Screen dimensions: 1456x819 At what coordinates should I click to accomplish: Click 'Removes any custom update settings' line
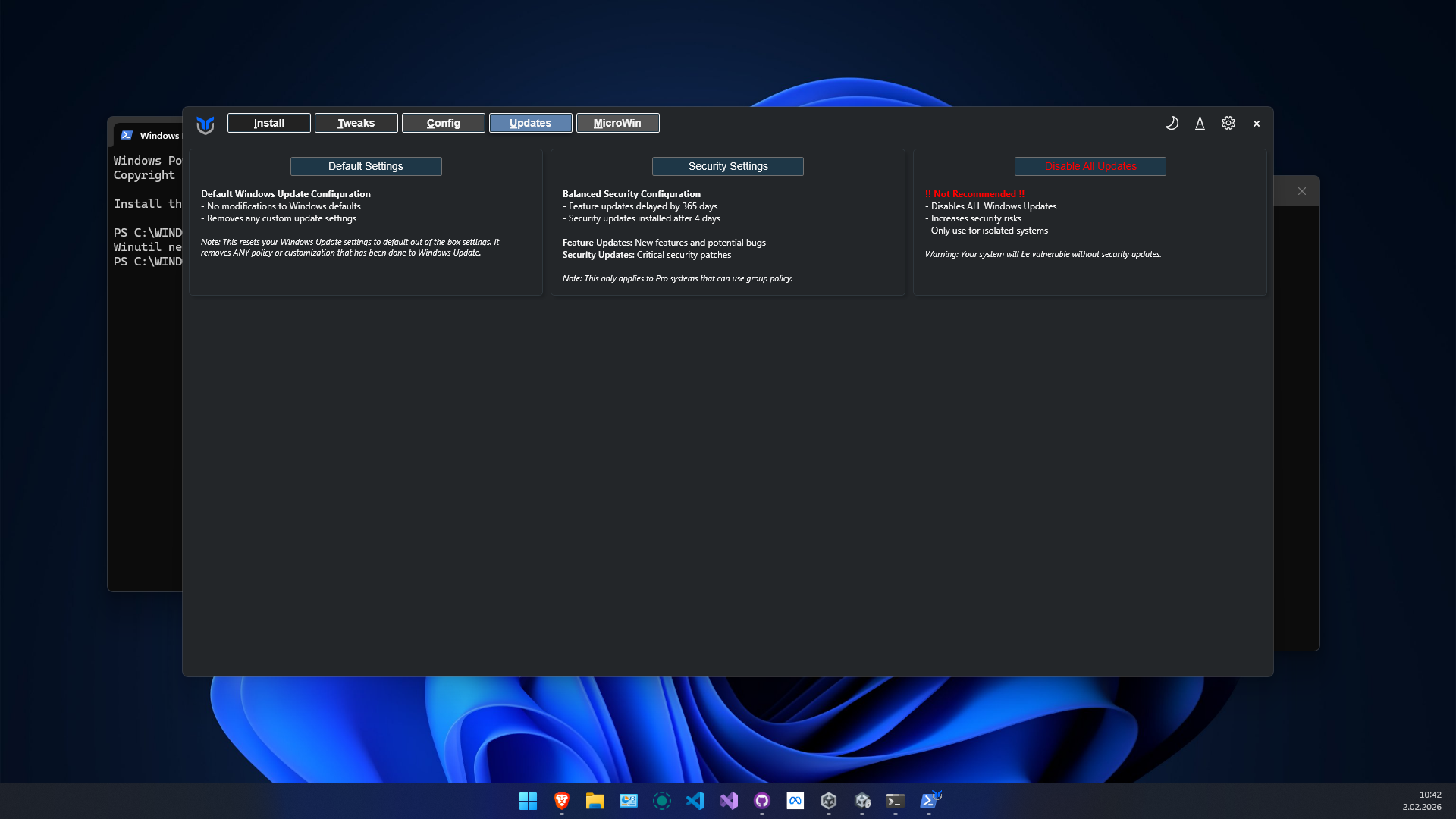(x=278, y=218)
